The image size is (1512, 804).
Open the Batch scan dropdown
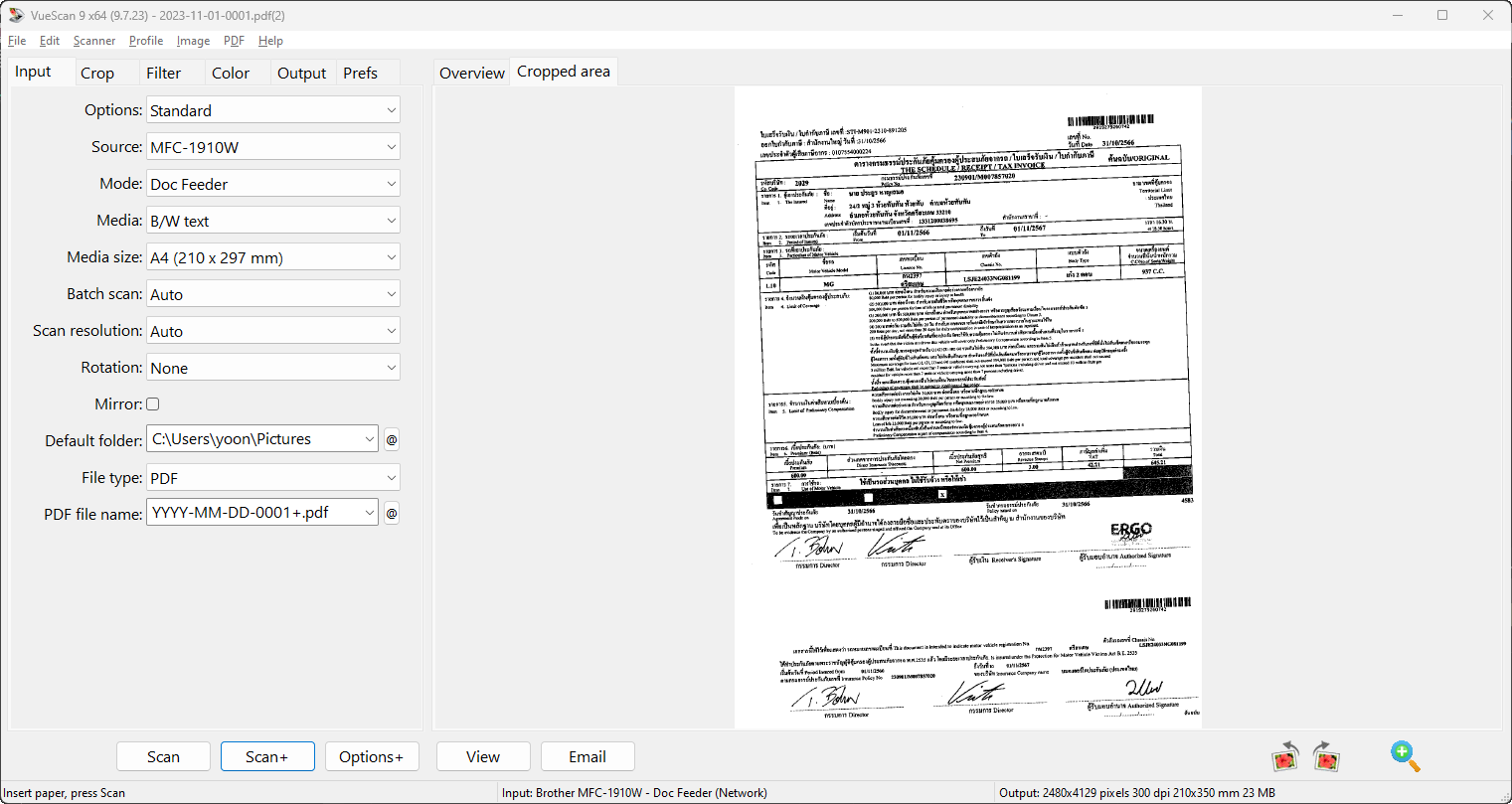[x=273, y=294]
